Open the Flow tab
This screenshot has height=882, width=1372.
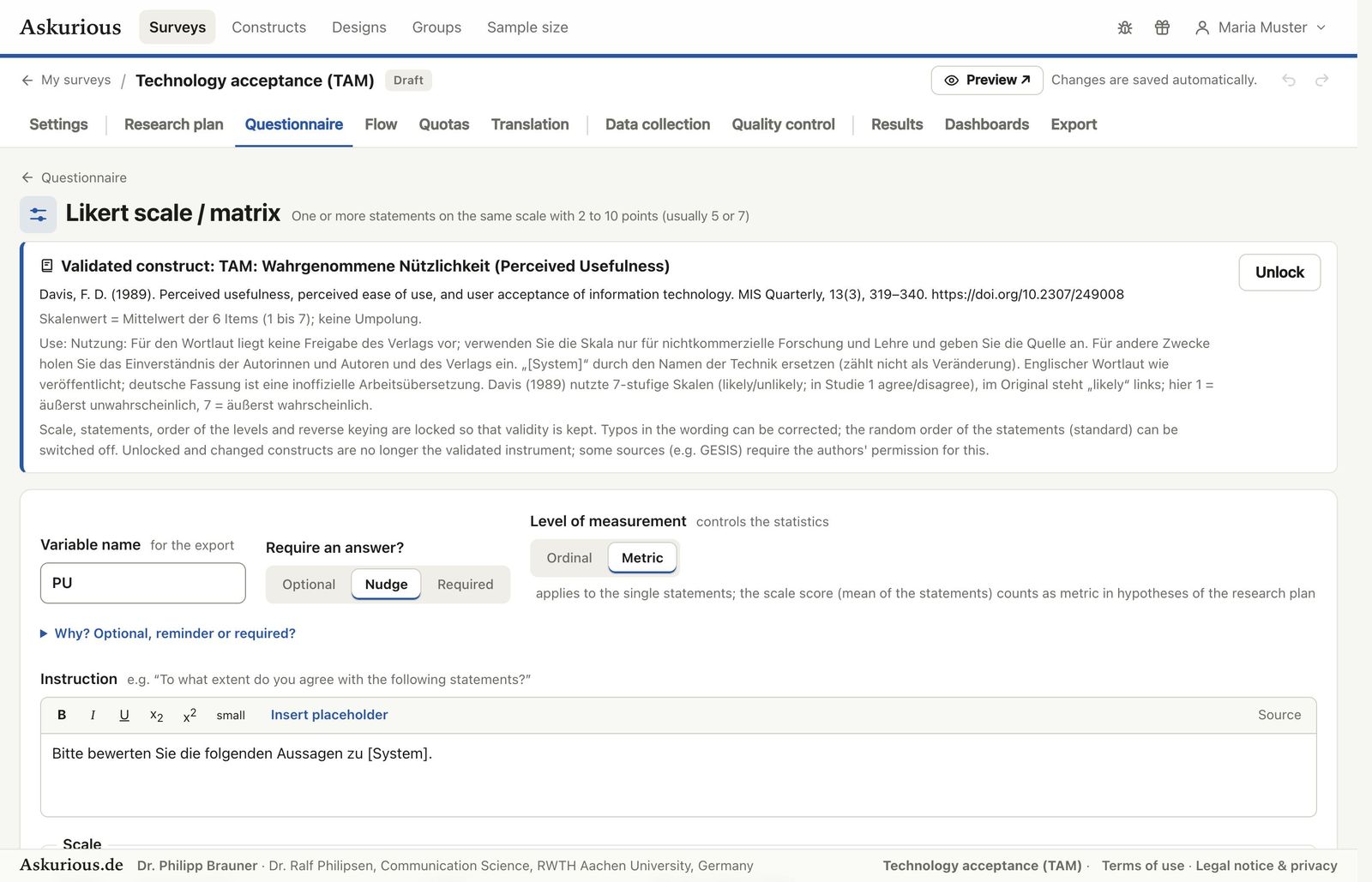[381, 124]
